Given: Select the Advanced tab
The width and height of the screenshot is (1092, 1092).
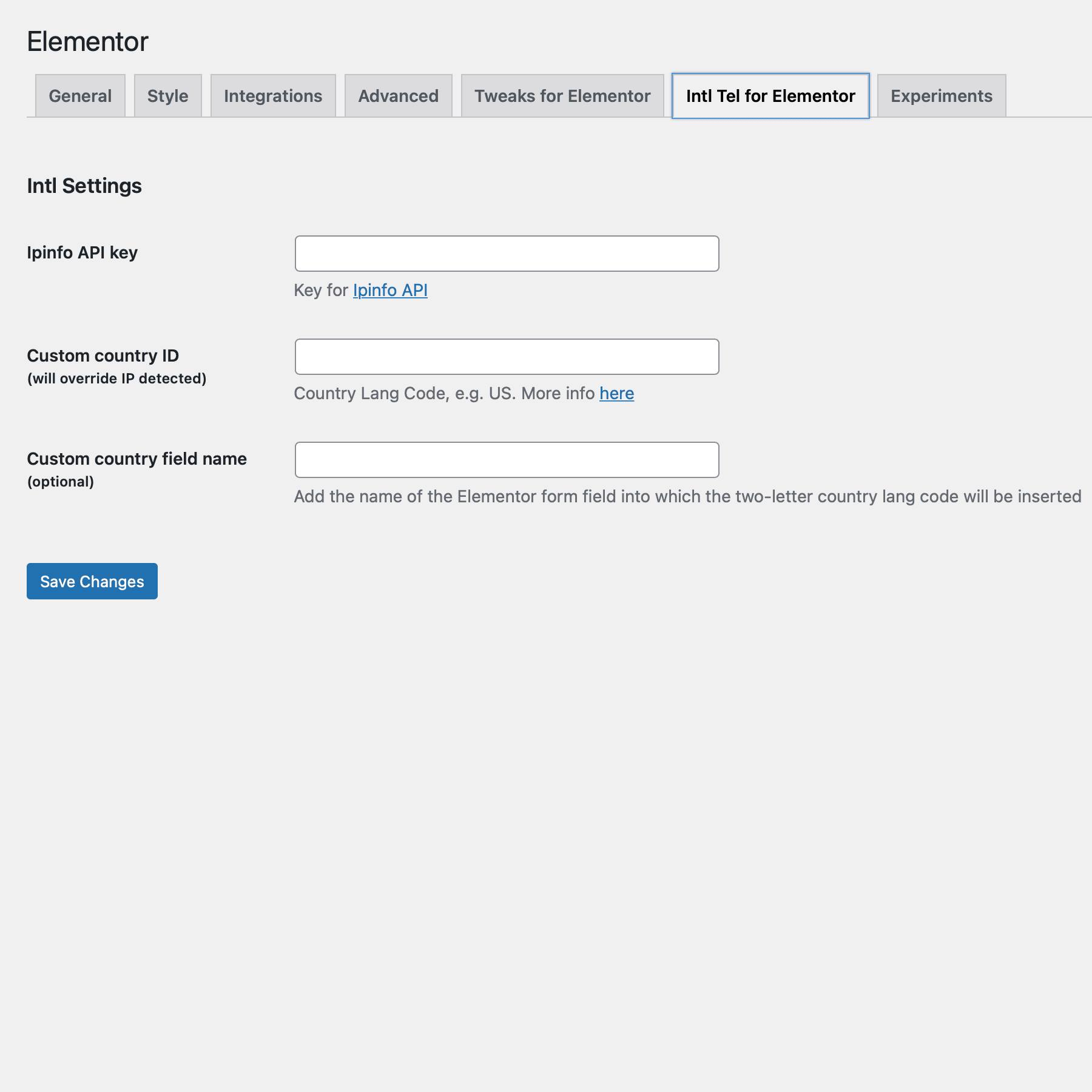Looking at the screenshot, I should click(399, 96).
